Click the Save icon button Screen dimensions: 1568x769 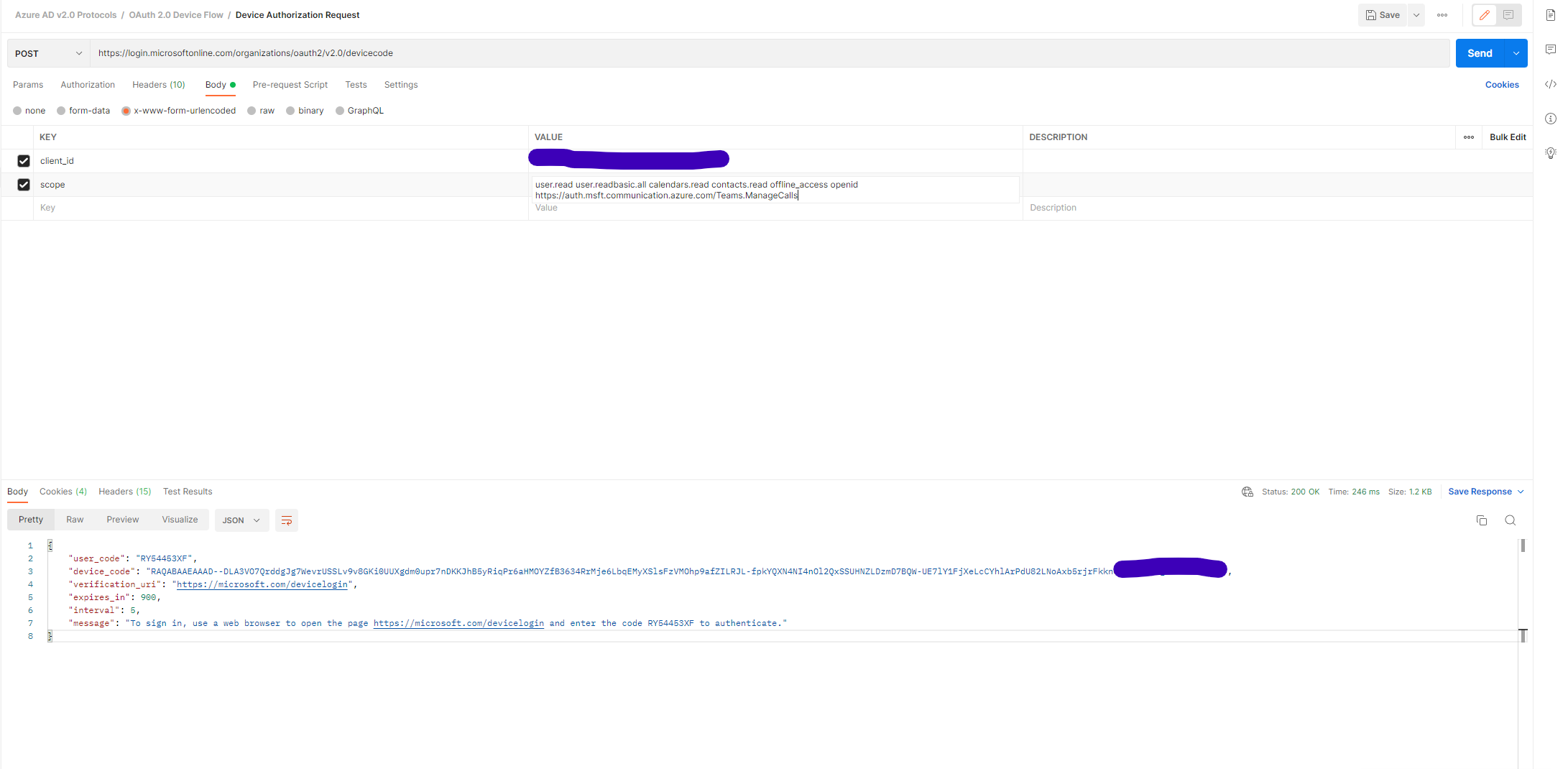(1382, 15)
